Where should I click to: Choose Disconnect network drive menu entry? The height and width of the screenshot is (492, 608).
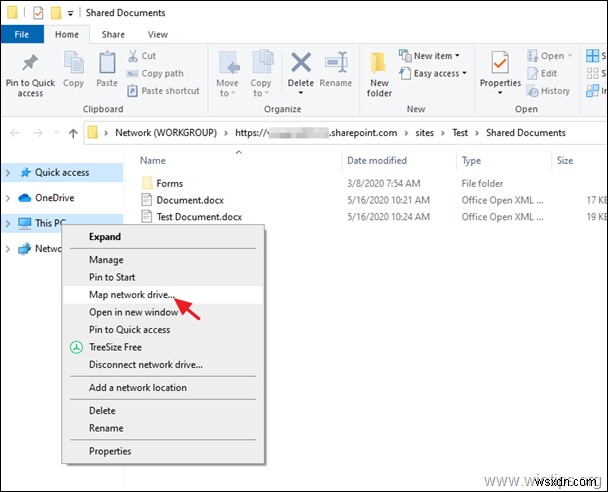tap(146, 365)
